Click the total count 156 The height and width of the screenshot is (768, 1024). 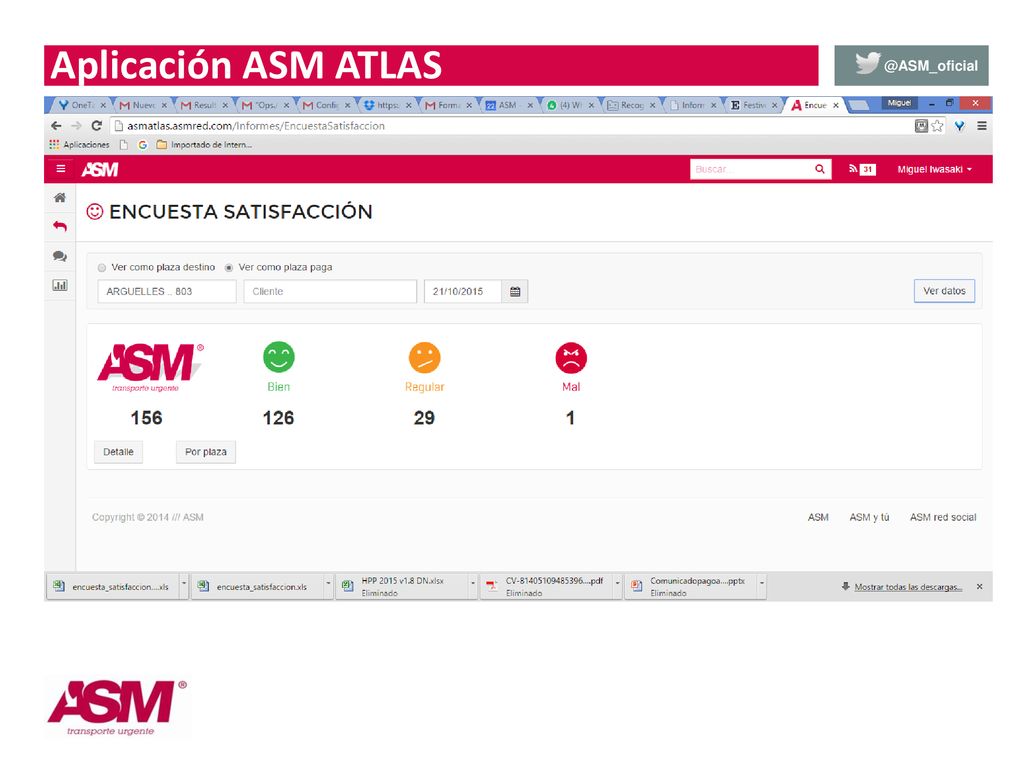pos(146,418)
